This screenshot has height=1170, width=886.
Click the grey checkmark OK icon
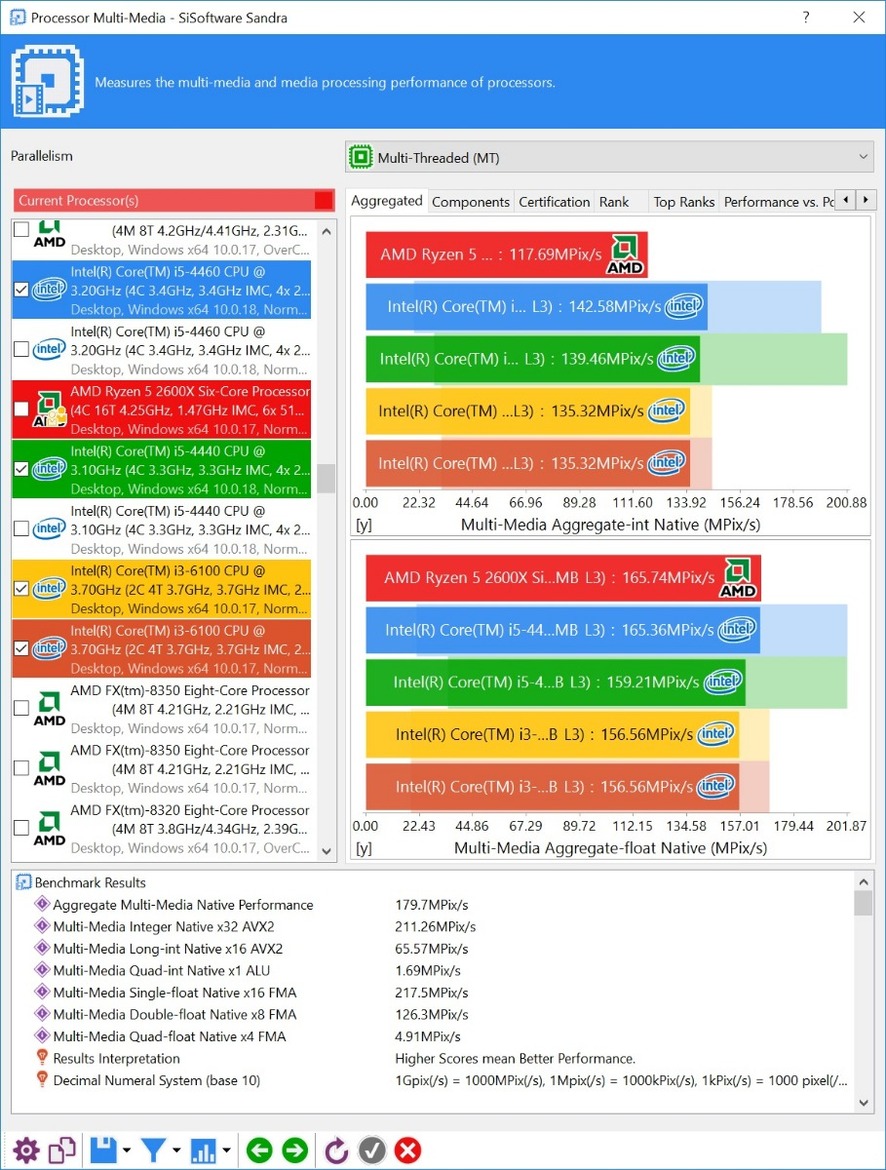372,1150
